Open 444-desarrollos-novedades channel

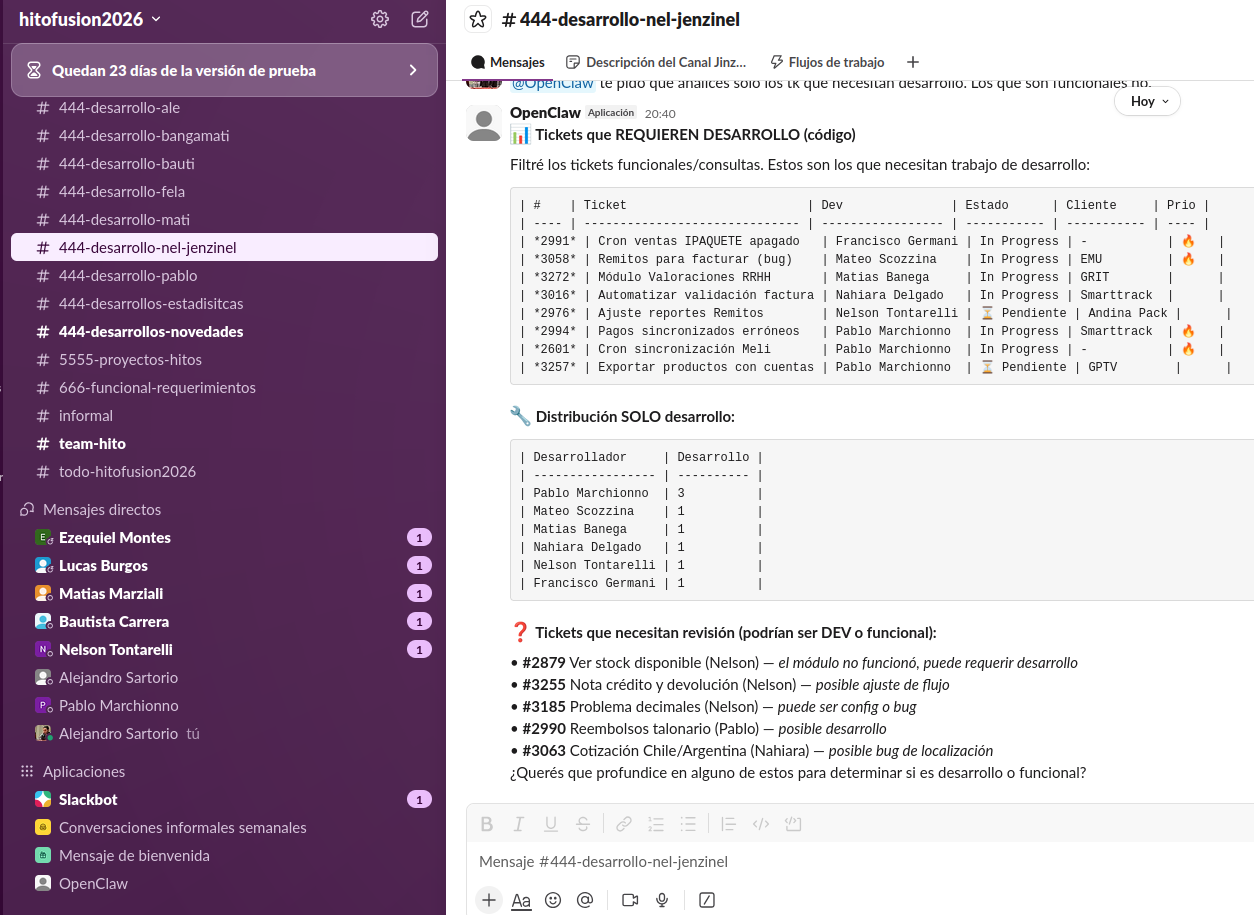pyautogui.click(x=151, y=332)
